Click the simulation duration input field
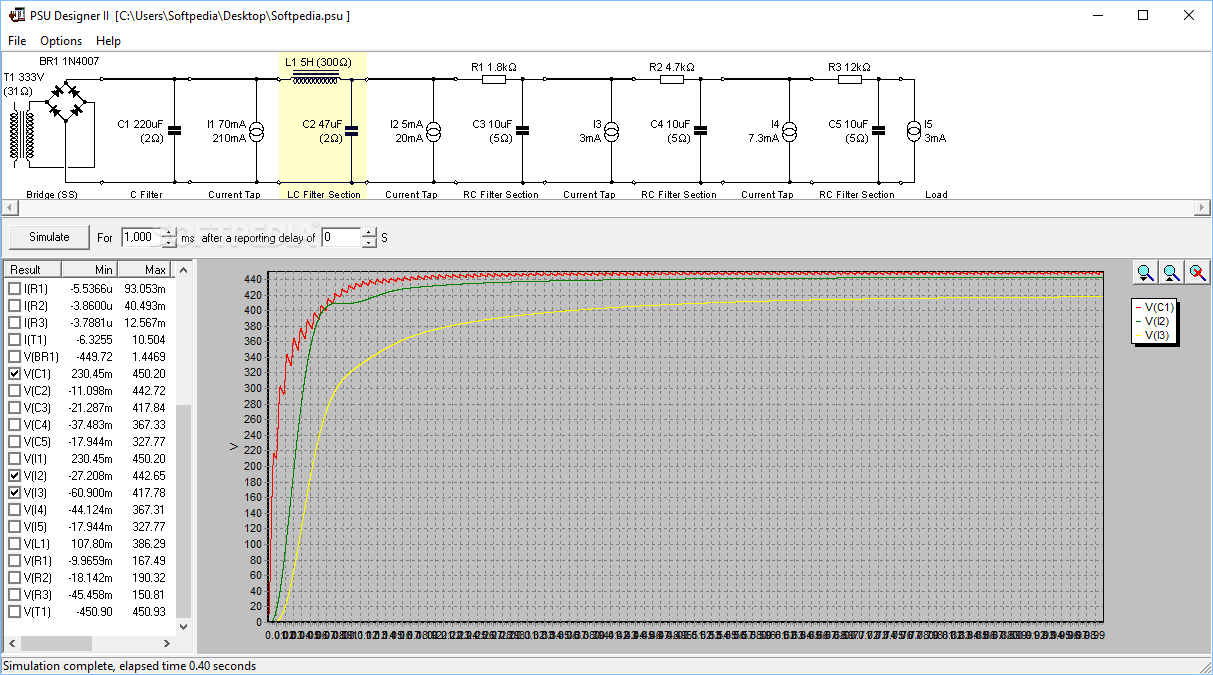The width and height of the screenshot is (1213, 675). 140,237
